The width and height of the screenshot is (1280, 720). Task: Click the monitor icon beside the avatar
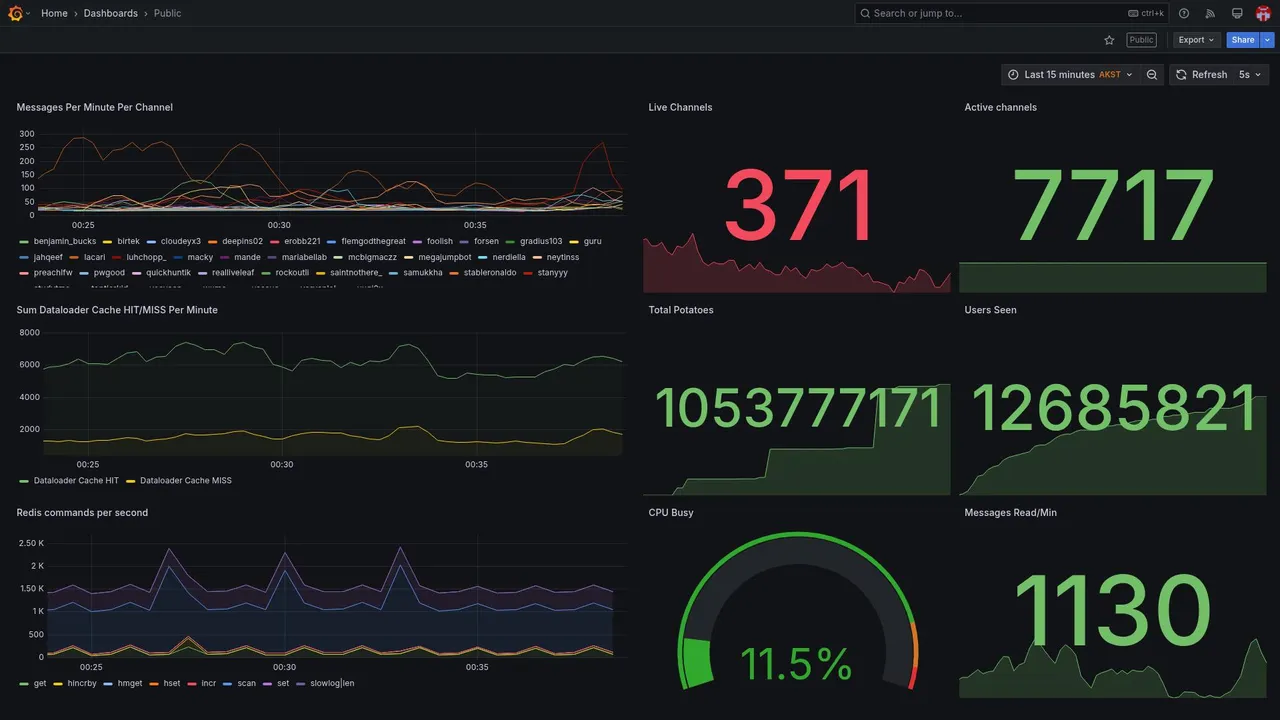pyautogui.click(x=1237, y=13)
